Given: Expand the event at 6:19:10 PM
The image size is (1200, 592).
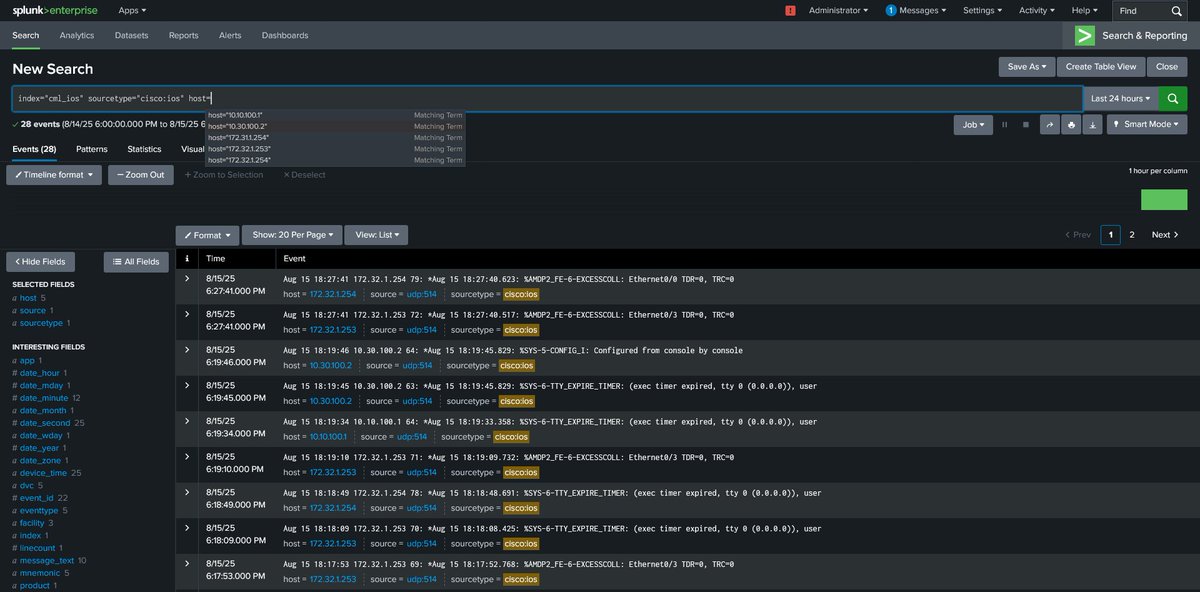Looking at the screenshot, I should (186, 456).
